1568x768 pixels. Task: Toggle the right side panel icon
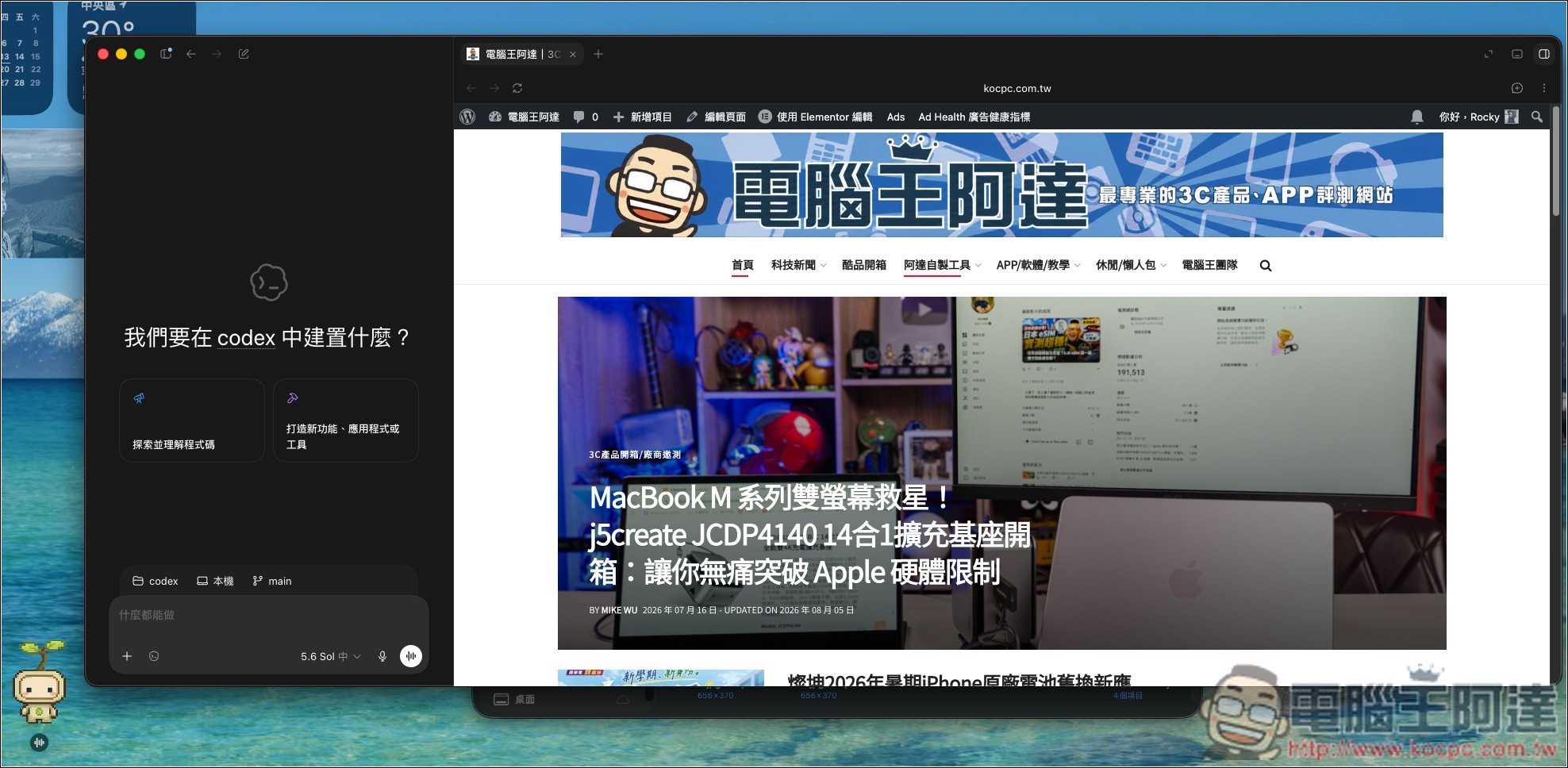pos(1544,54)
